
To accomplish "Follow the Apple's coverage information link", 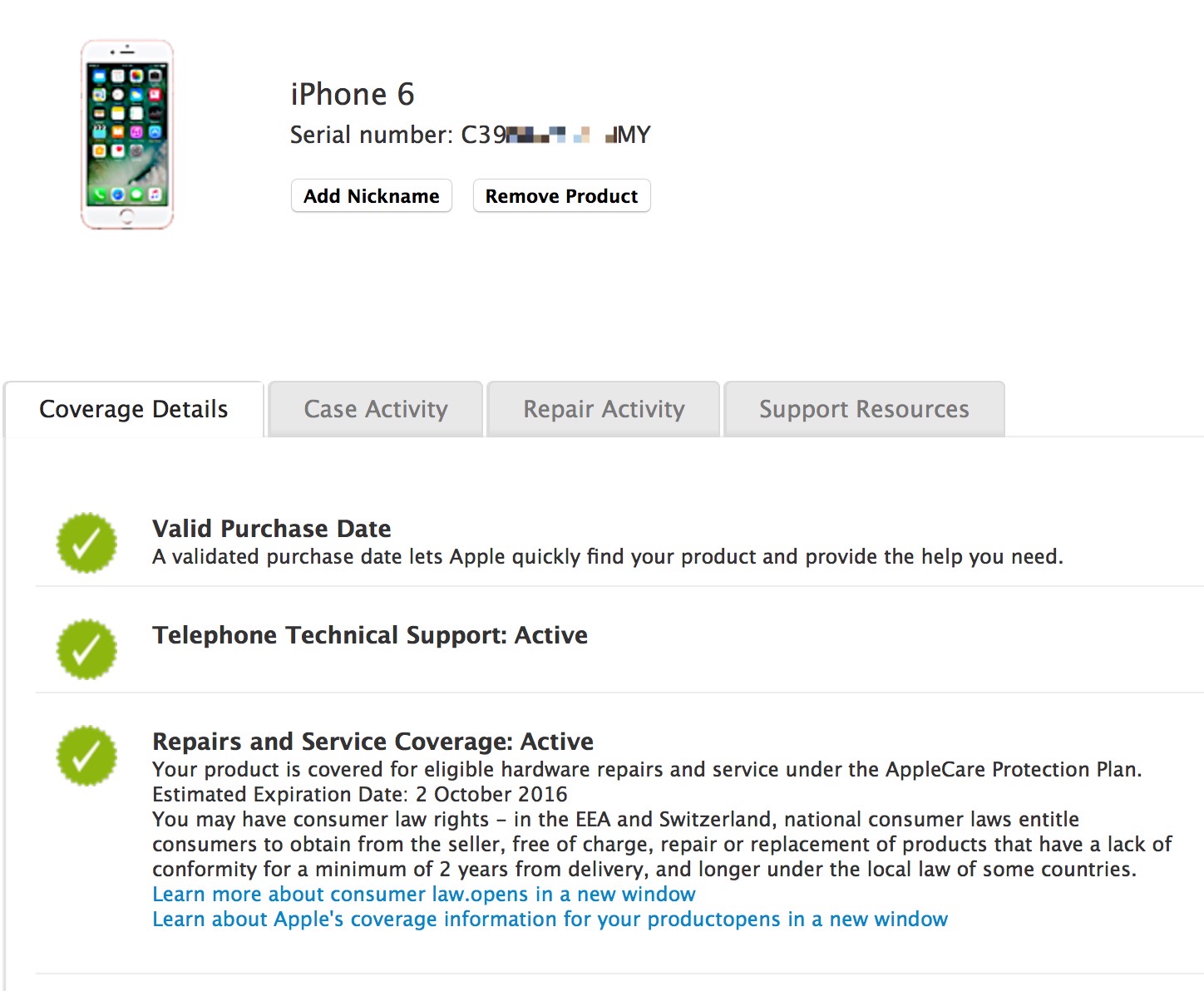I will [550, 920].
